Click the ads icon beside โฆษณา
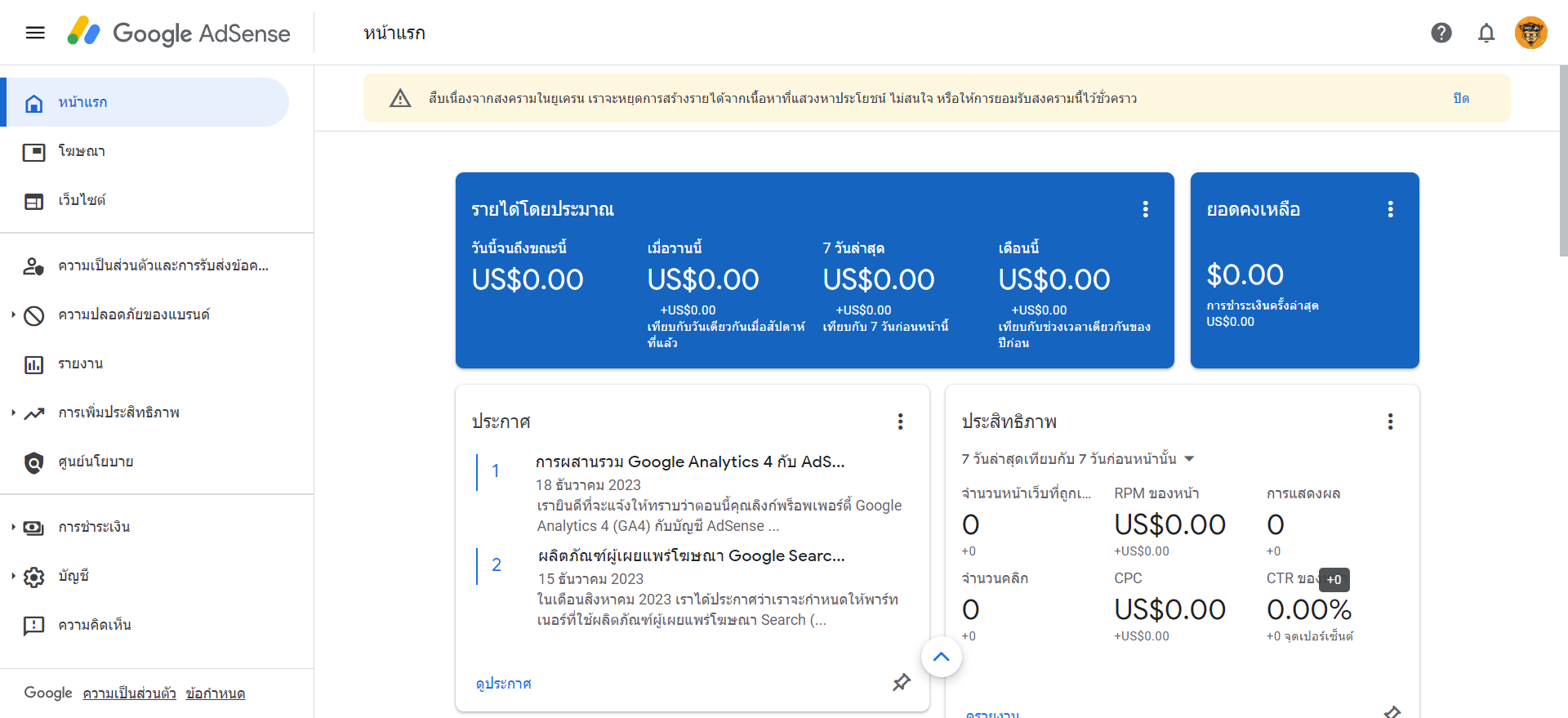 click(x=33, y=152)
